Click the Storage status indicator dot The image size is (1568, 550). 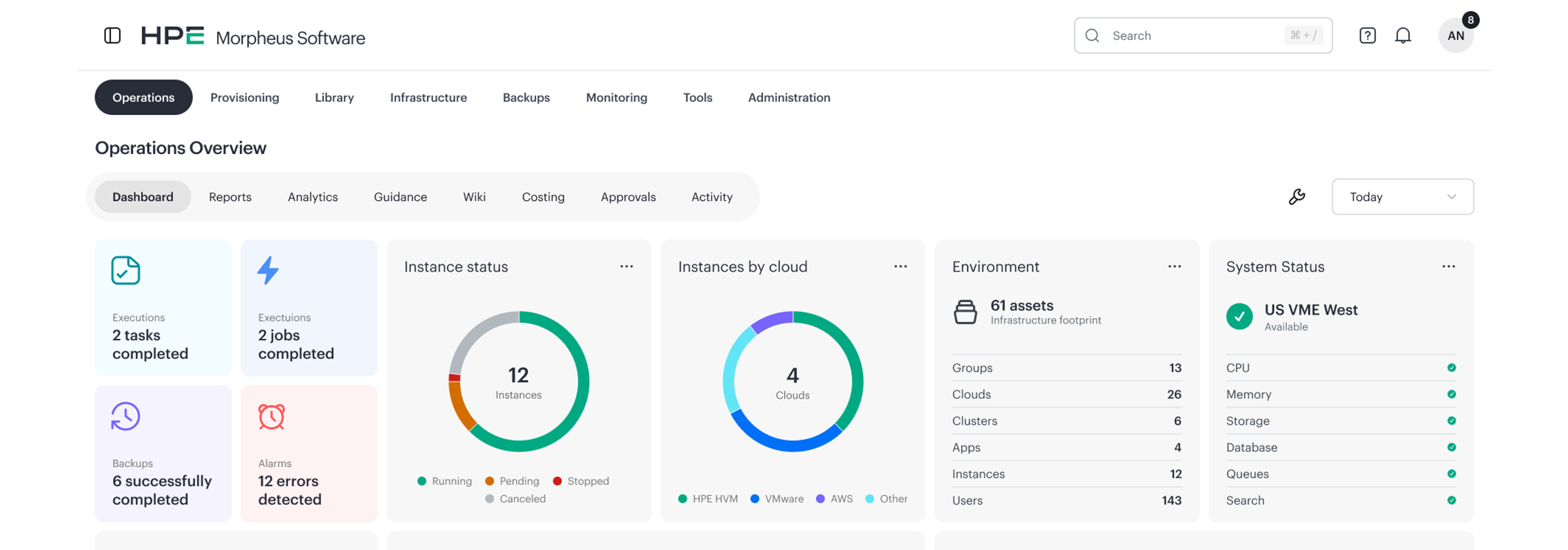(x=1451, y=421)
